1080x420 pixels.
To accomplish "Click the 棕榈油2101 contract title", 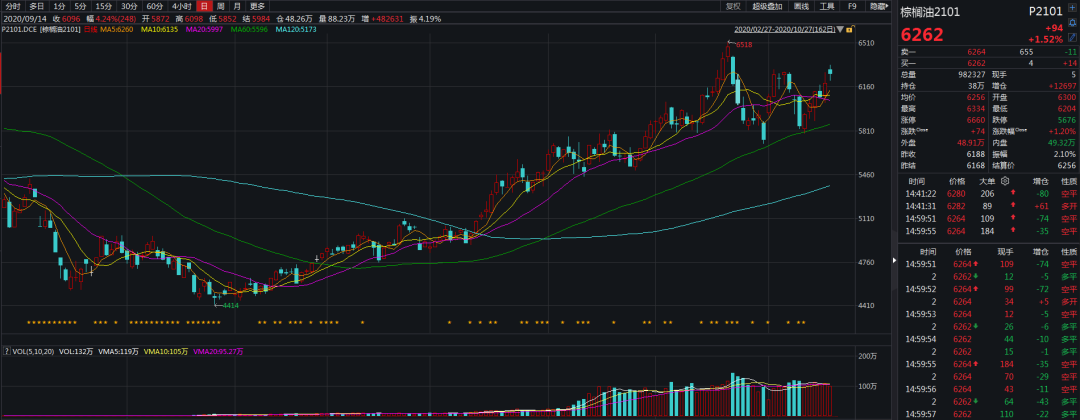I will (x=930, y=12).
